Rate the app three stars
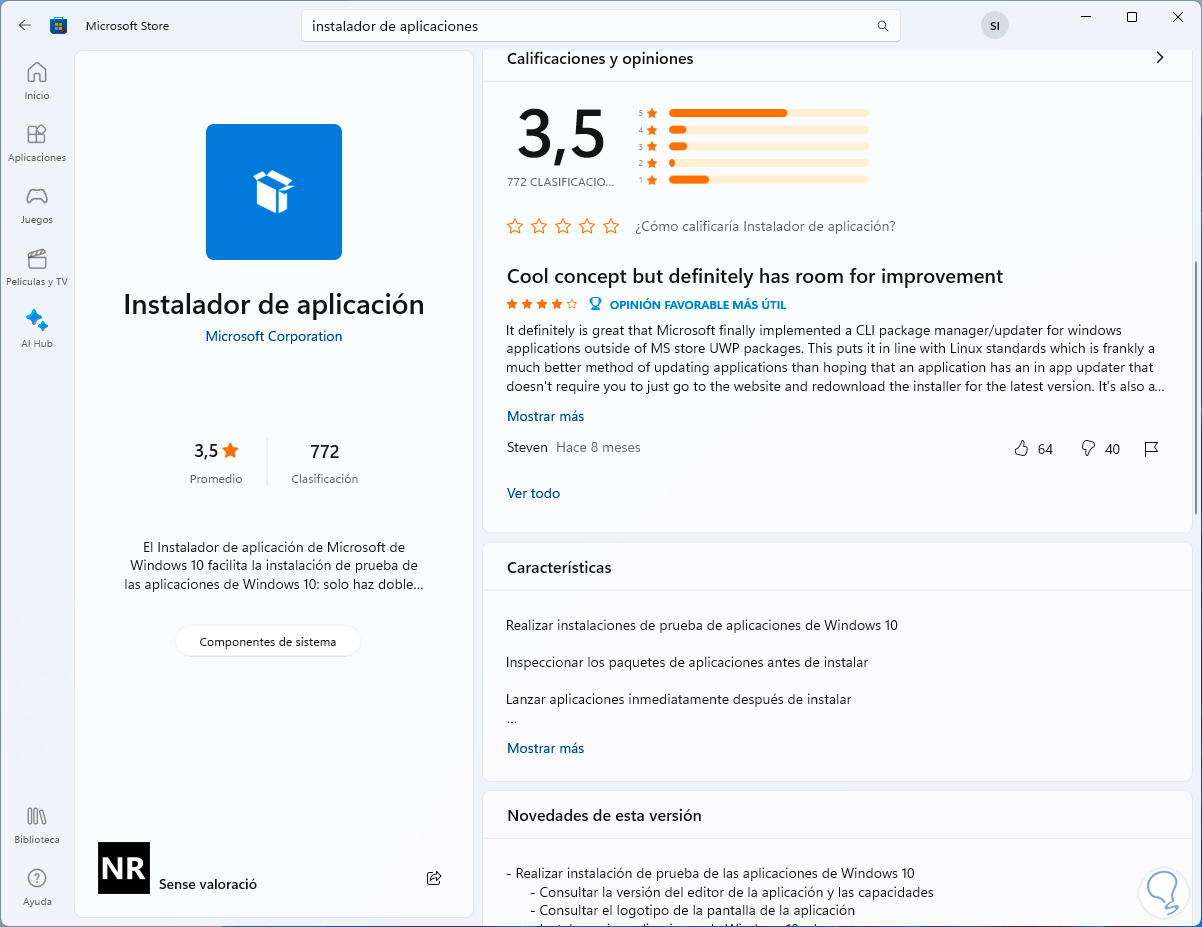The width and height of the screenshot is (1202, 927). point(563,226)
